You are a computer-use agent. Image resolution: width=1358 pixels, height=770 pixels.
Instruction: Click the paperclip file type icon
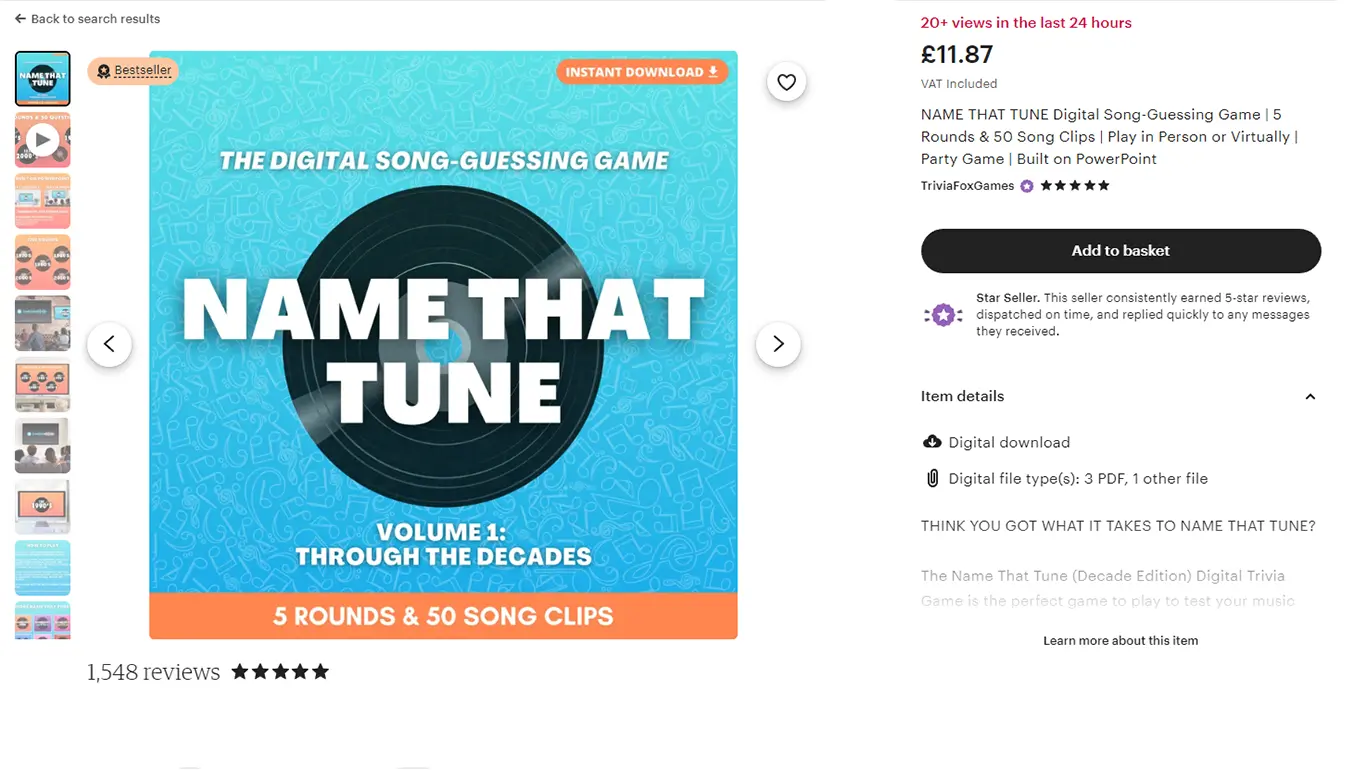(x=933, y=478)
